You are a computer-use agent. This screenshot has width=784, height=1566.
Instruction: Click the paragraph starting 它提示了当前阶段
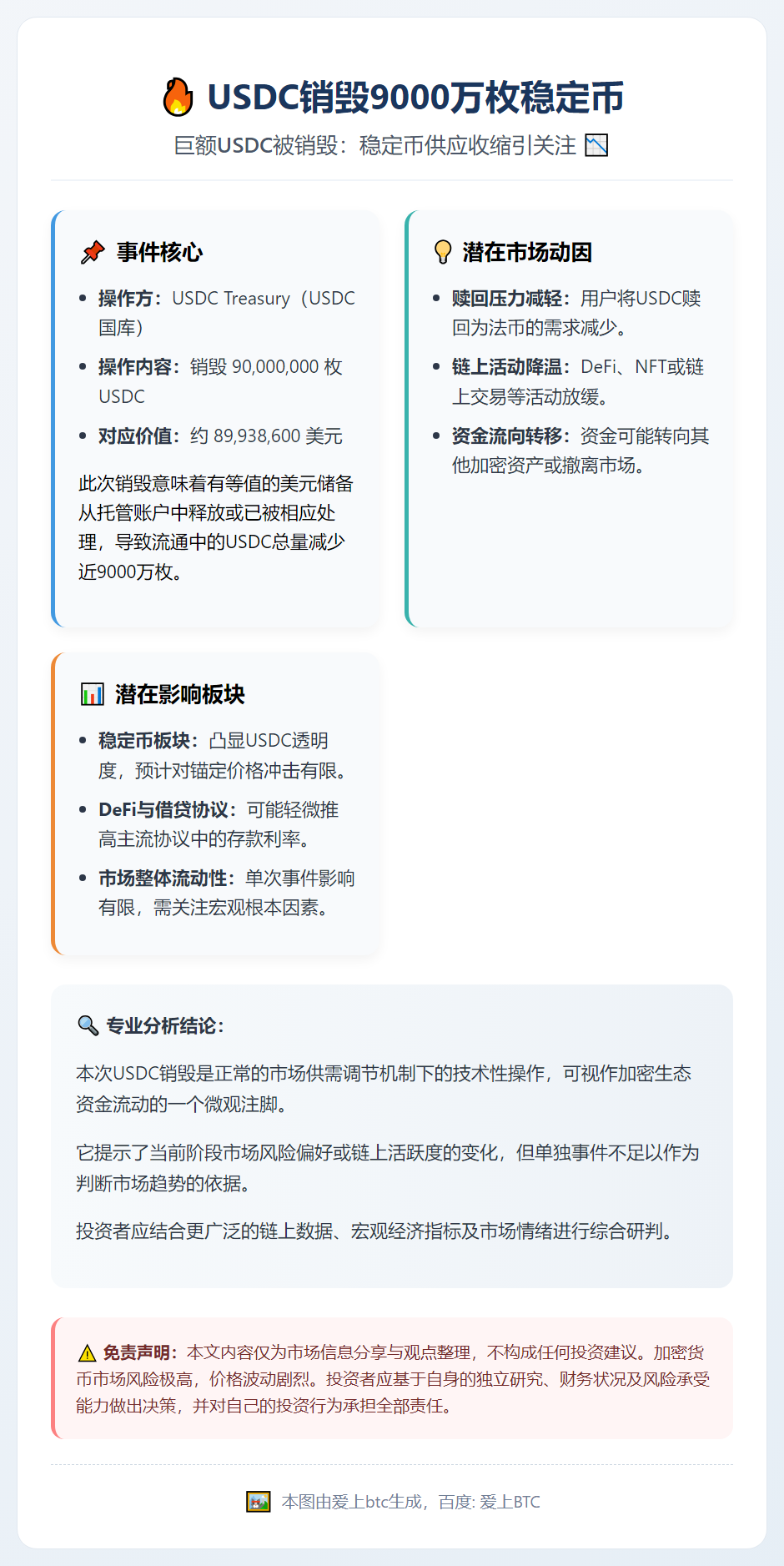pyautogui.click(x=388, y=1168)
